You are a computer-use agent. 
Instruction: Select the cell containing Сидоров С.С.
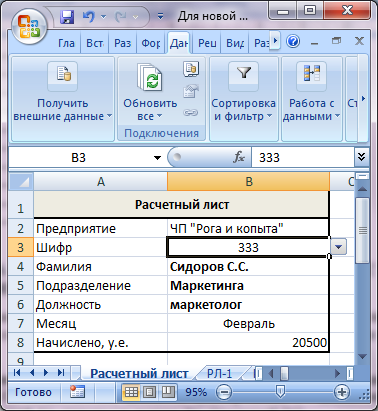[x=248, y=266]
